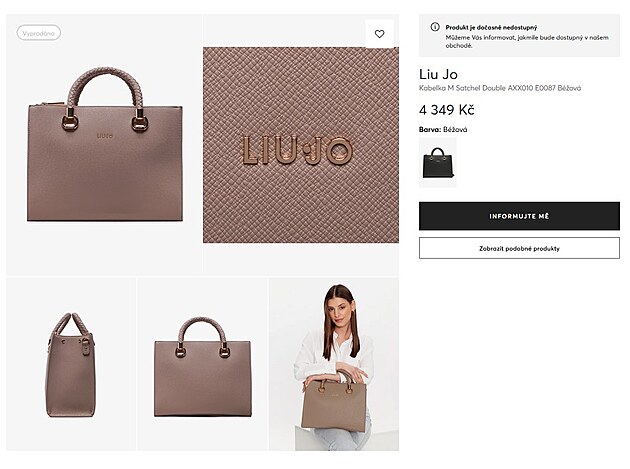Click the info icon in unavailability notice
The image size is (630, 469).
[435, 27]
